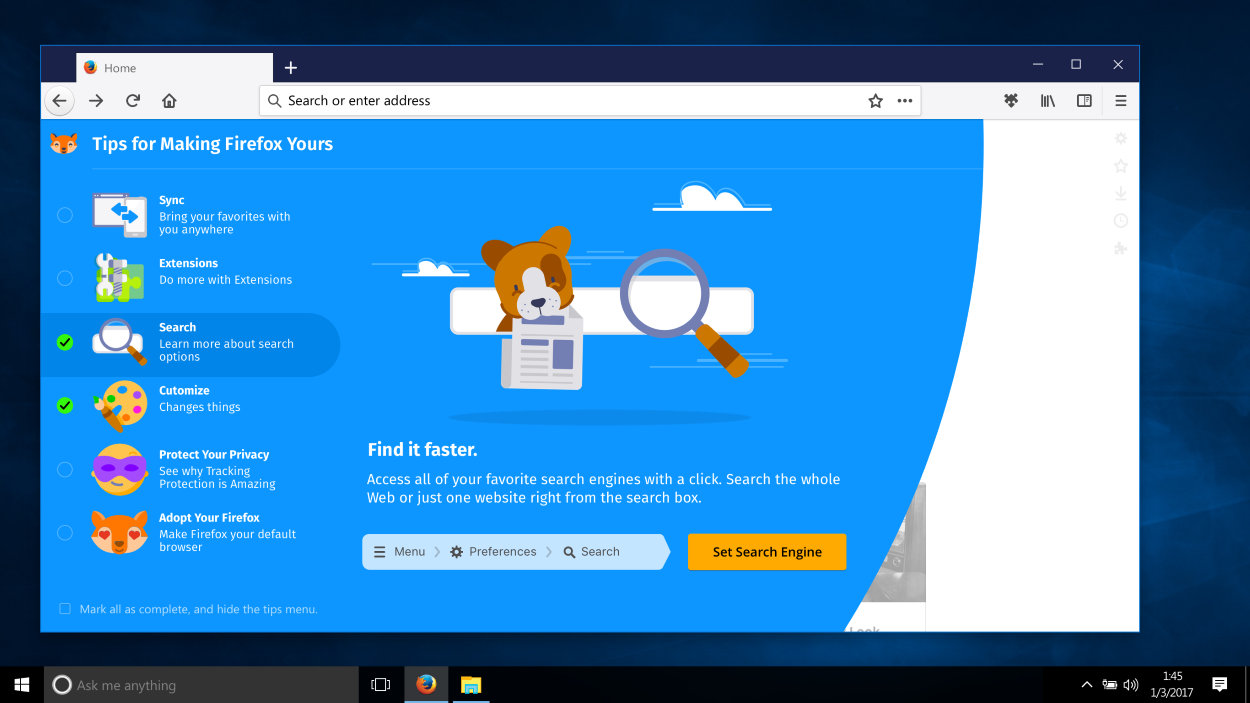The height and width of the screenshot is (703, 1250).
Task: Mark the Sync tip as complete
Action: click(x=65, y=215)
